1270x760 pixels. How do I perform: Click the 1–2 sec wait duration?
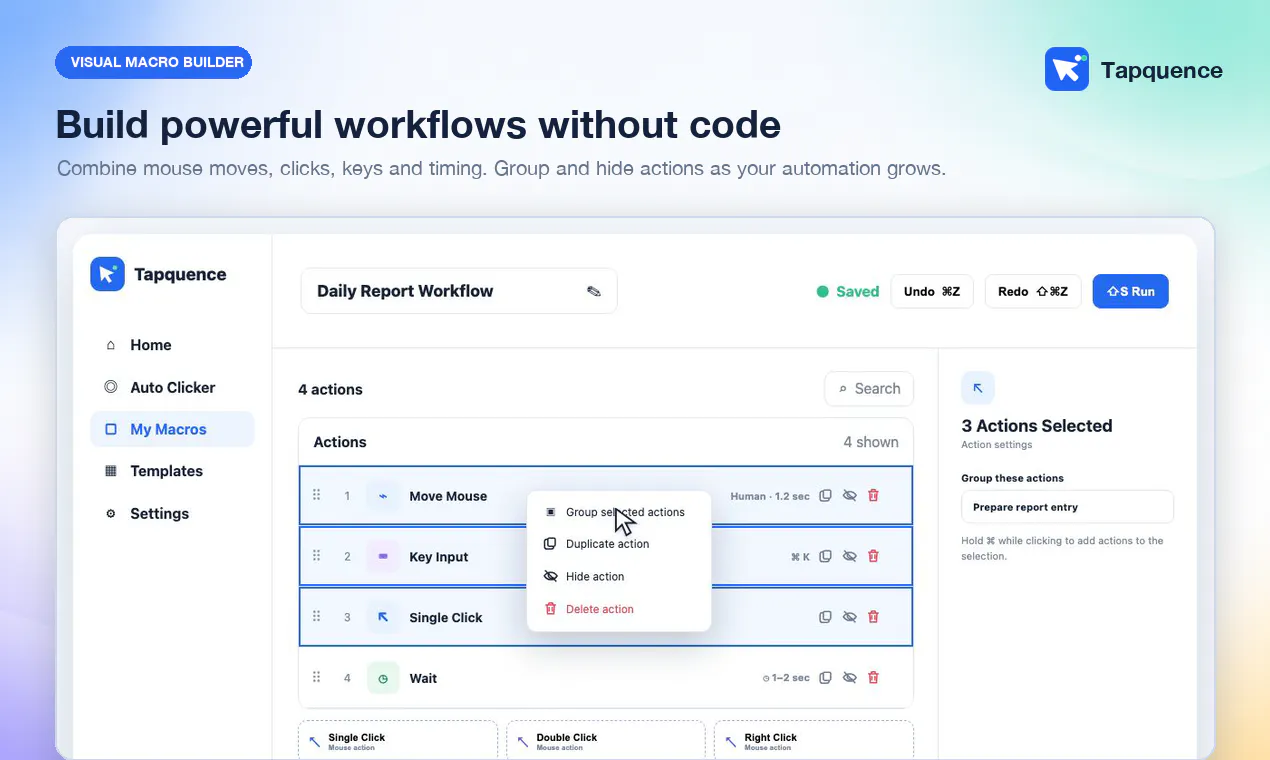pos(786,678)
